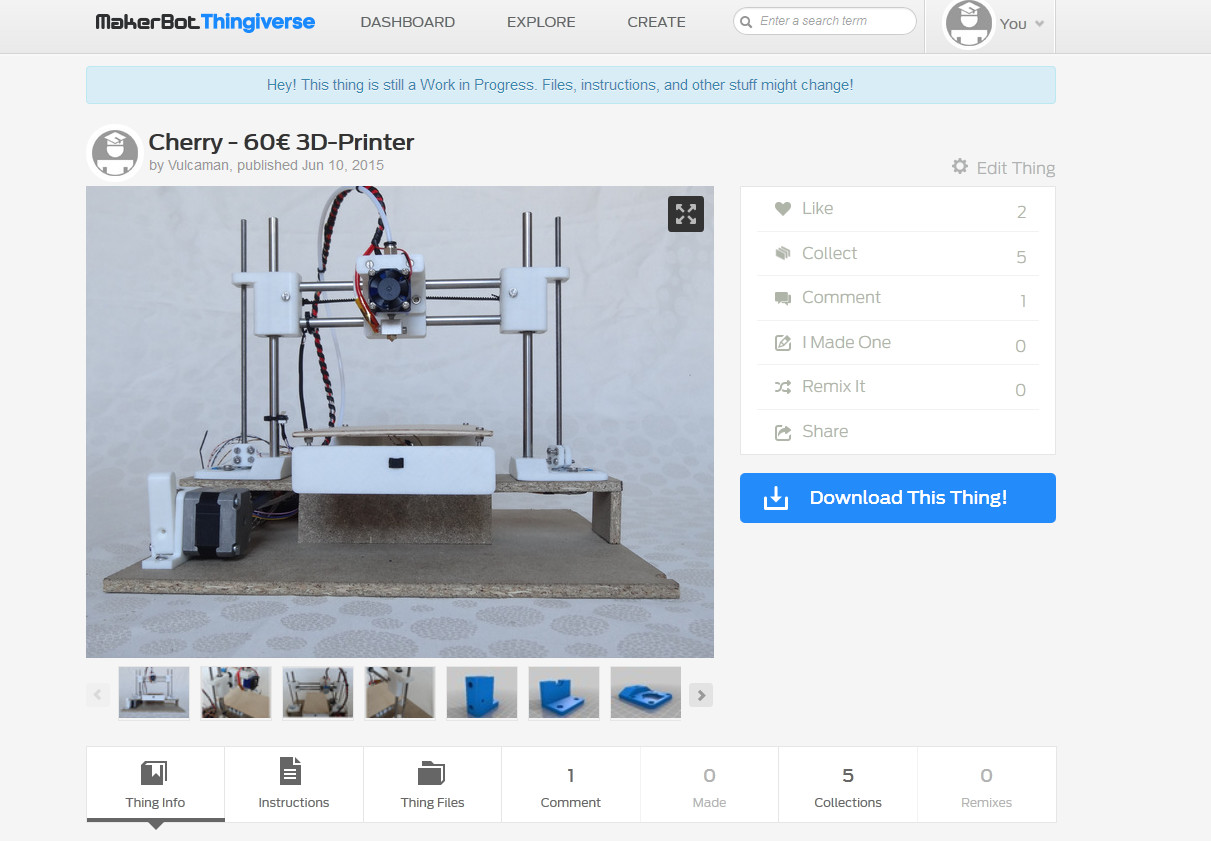Click the Work in Progress notice banner
This screenshot has width=1211, height=841.
tap(571, 85)
